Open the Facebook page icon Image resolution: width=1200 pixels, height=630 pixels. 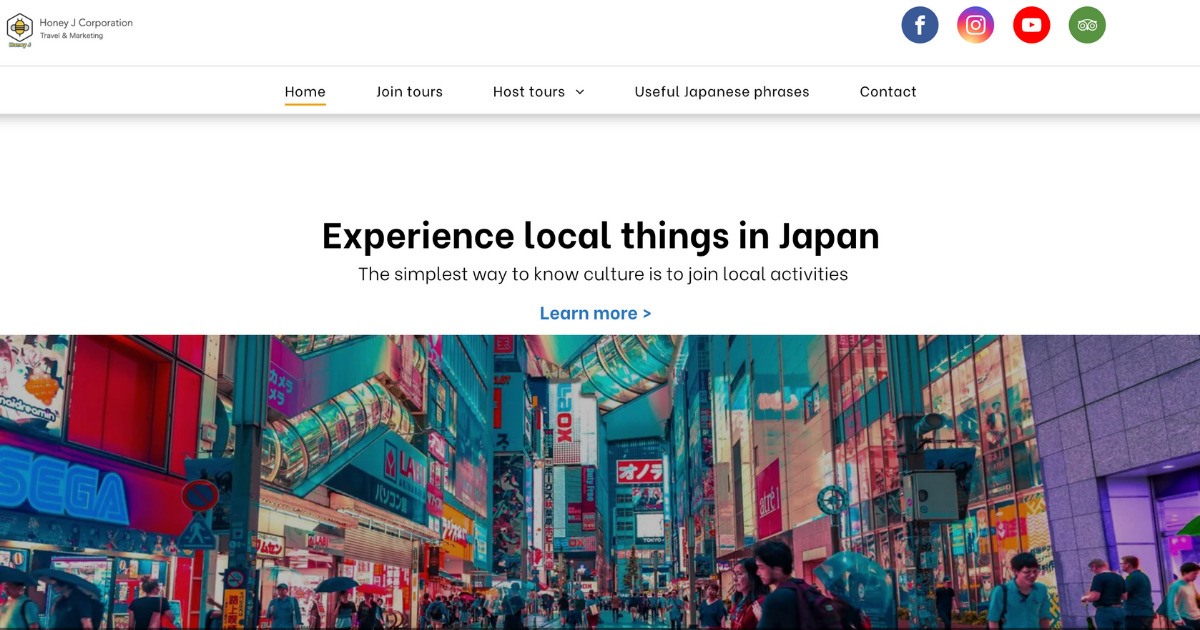pos(919,25)
